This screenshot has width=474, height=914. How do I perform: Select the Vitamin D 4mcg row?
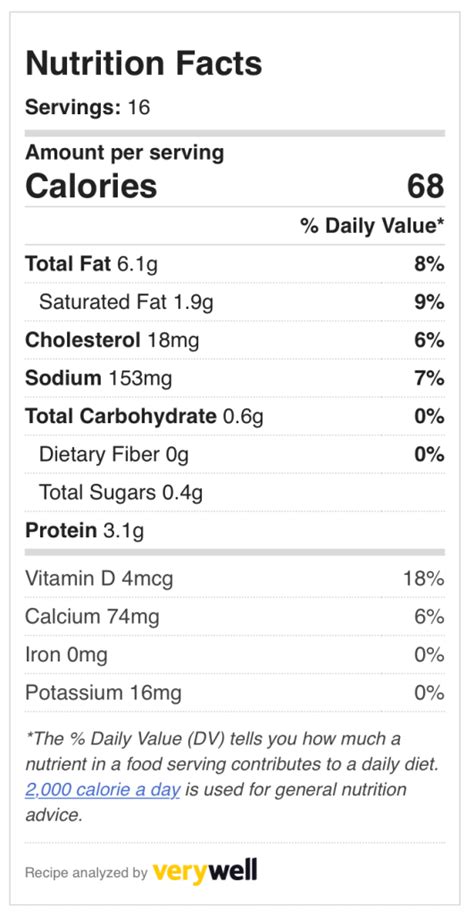[235, 579]
